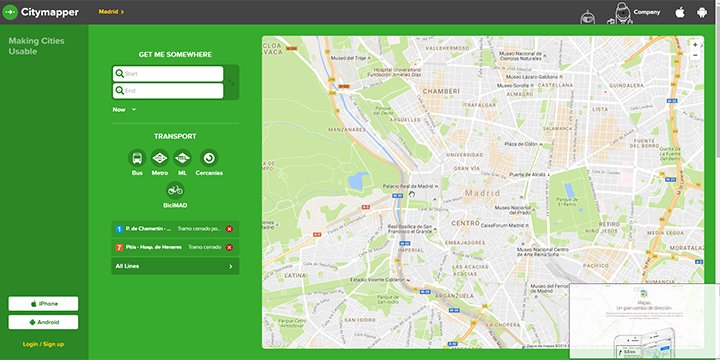720x360 pixels.
Task: Expand All Lines
Action: click(x=175, y=266)
